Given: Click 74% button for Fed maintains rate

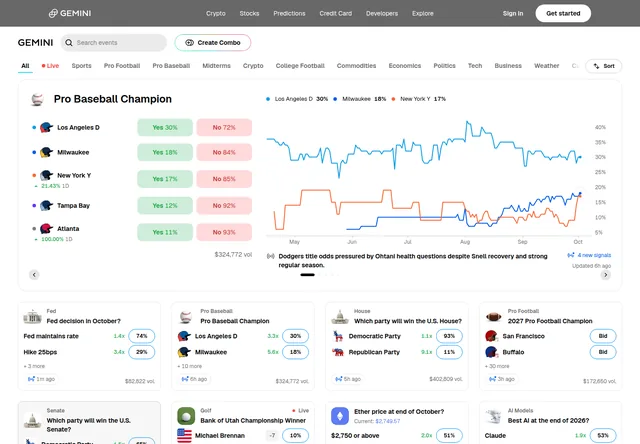Looking at the screenshot, I should pos(142,336).
